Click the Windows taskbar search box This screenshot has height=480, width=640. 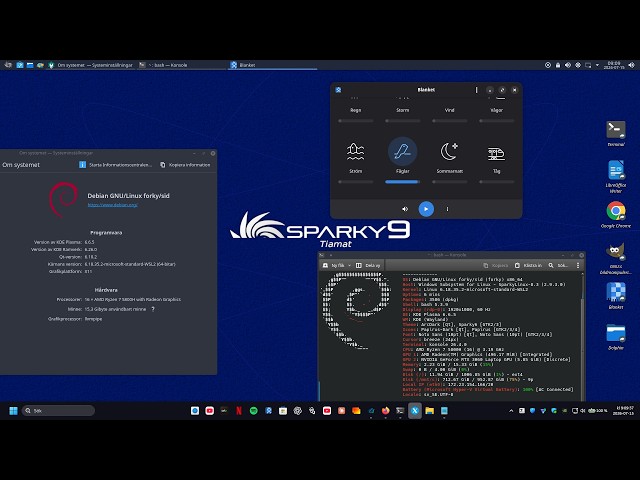58,411
